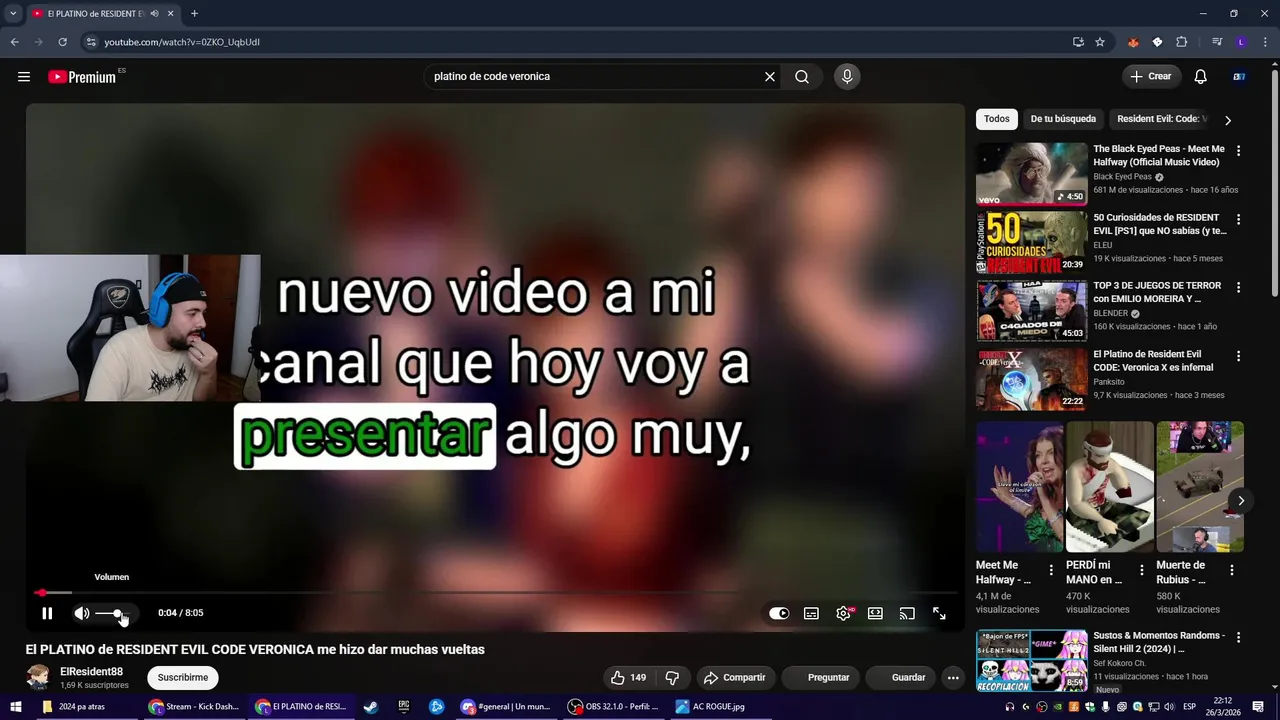Seek on the red video progress bar
This screenshot has height=720, width=1280.
coord(495,593)
